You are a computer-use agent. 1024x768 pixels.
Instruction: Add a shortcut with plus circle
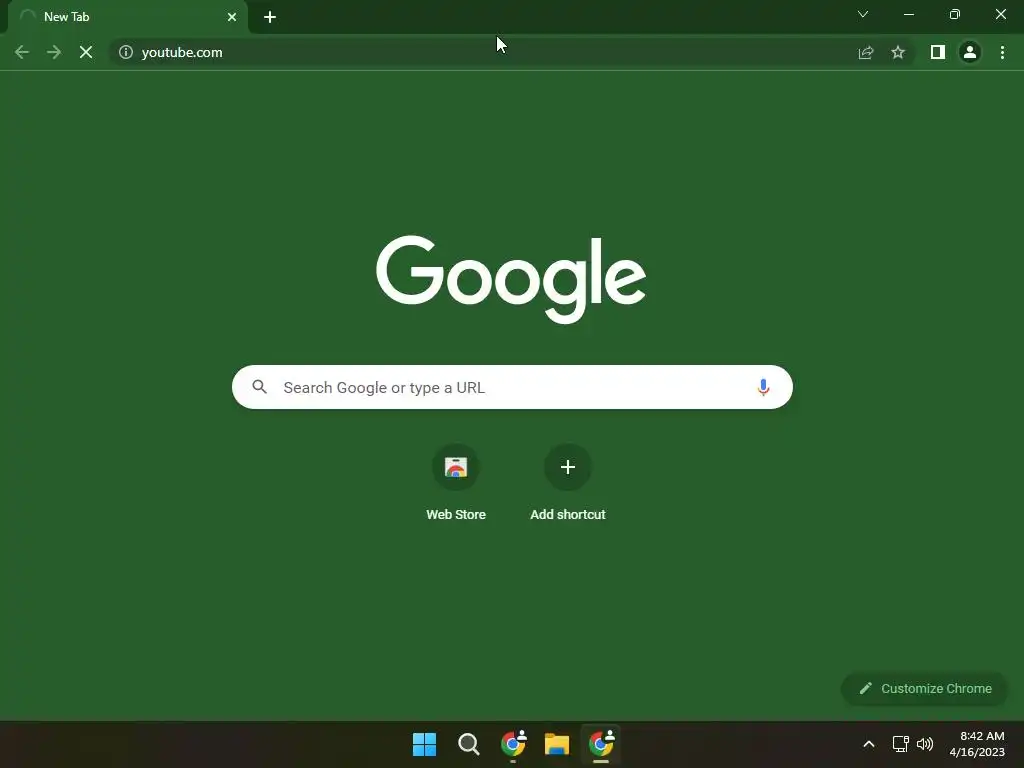pos(568,468)
